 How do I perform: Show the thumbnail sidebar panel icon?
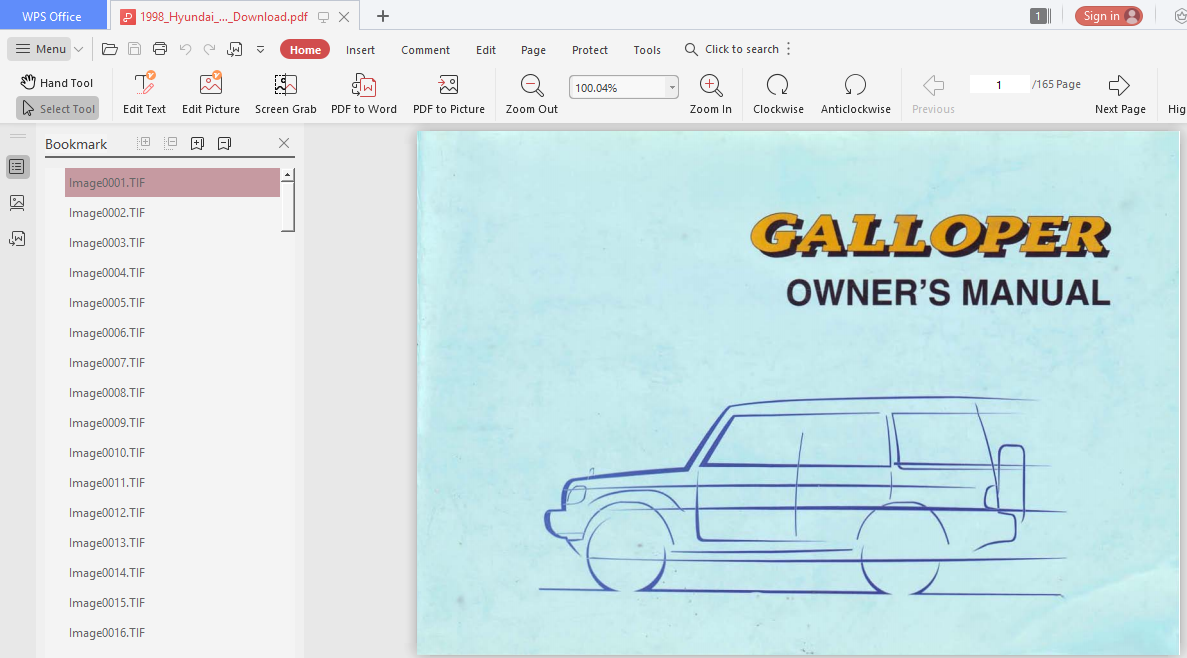pos(17,202)
